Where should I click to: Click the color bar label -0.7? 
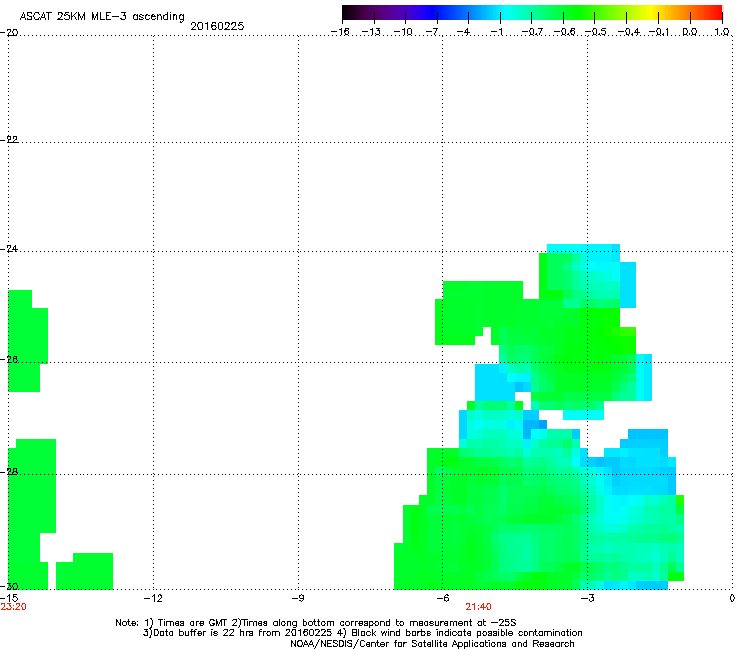click(532, 32)
